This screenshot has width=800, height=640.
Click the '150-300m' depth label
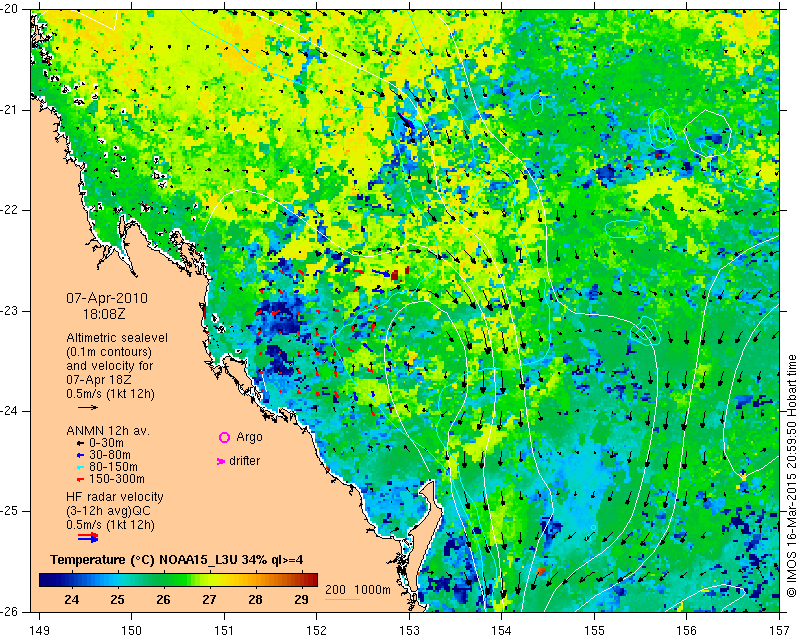click(x=117, y=479)
